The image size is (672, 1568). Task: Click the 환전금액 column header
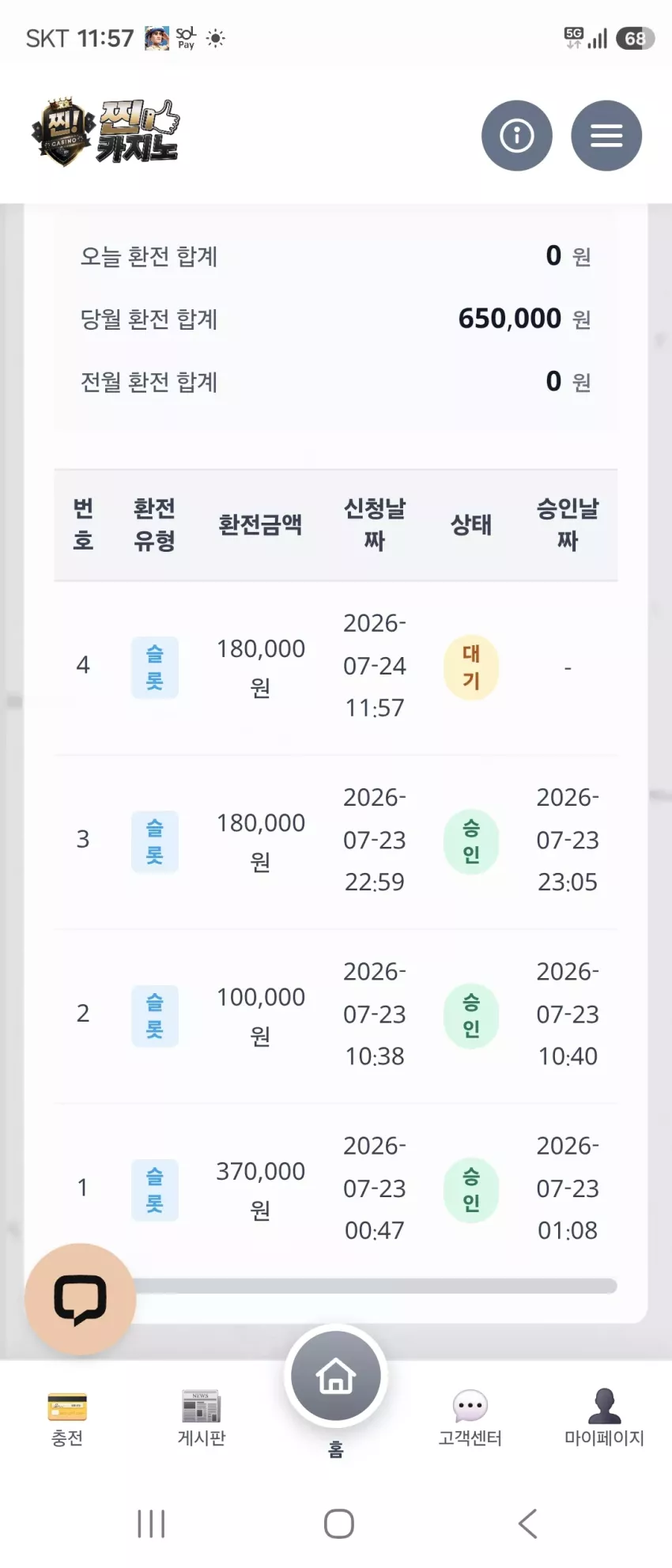click(x=260, y=524)
